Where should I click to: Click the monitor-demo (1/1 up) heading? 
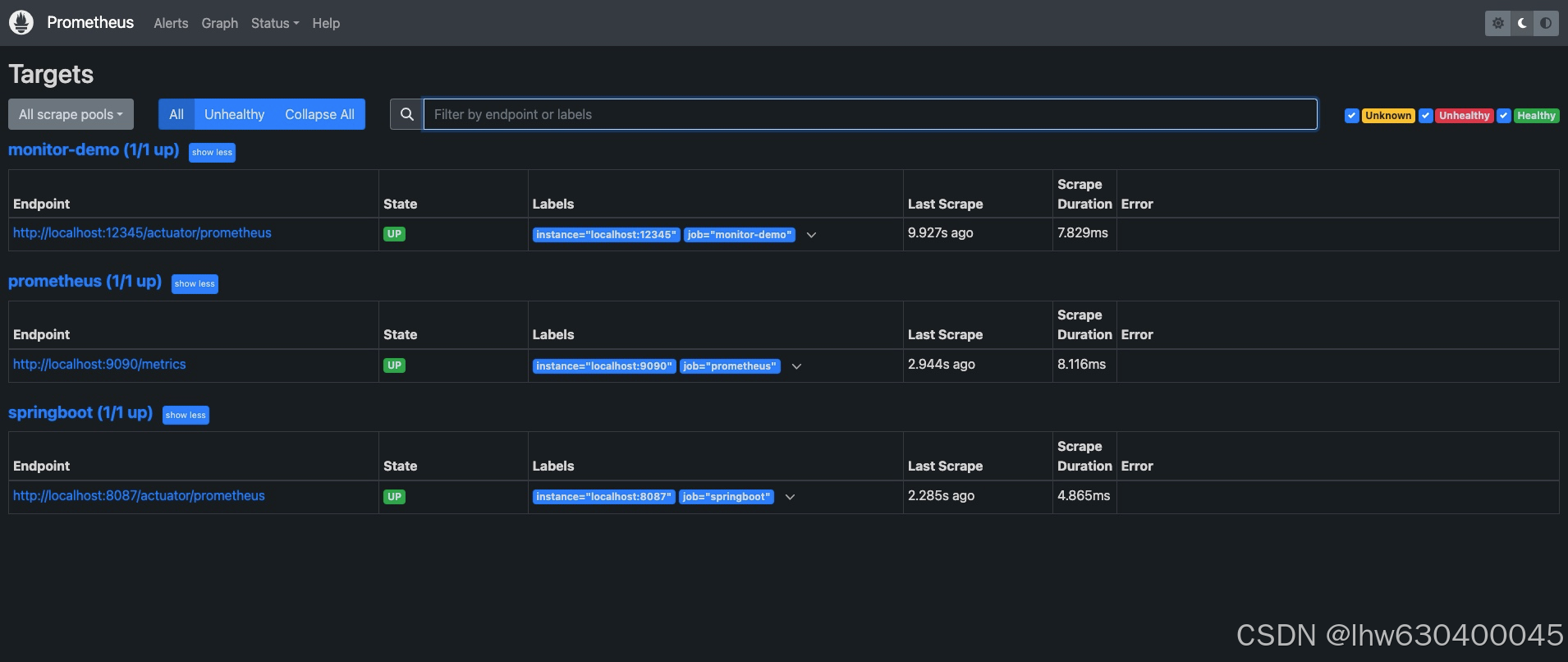94,149
